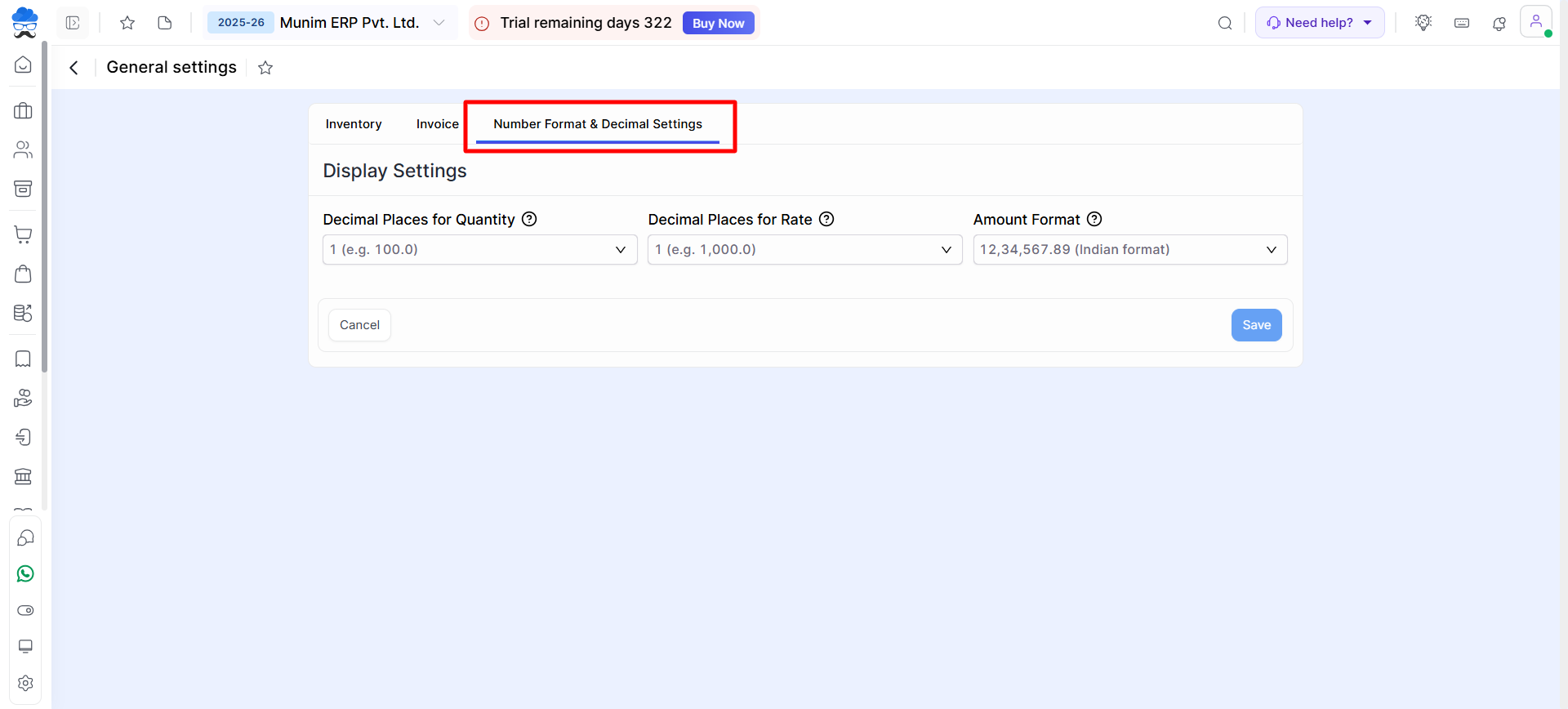Viewport: 1568px width, 709px height.
Task: Open the keyboard shortcuts icon
Action: [1462, 24]
